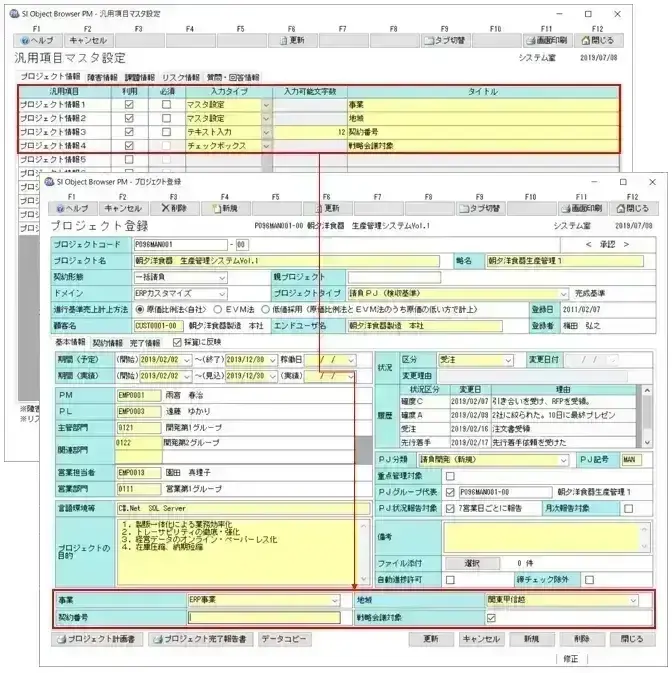Click 削除 F3 toolbar button in プロジェクト登録
Image resolution: width=672 pixels, height=673 pixels.
click(x=174, y=209)
